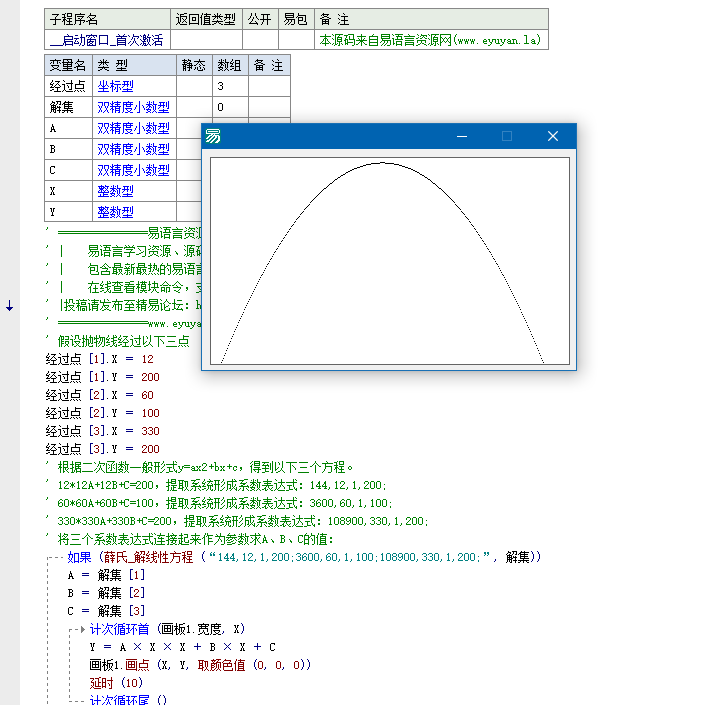
Task: Close the parabola popup window
Action: click(x=553, y=136)
